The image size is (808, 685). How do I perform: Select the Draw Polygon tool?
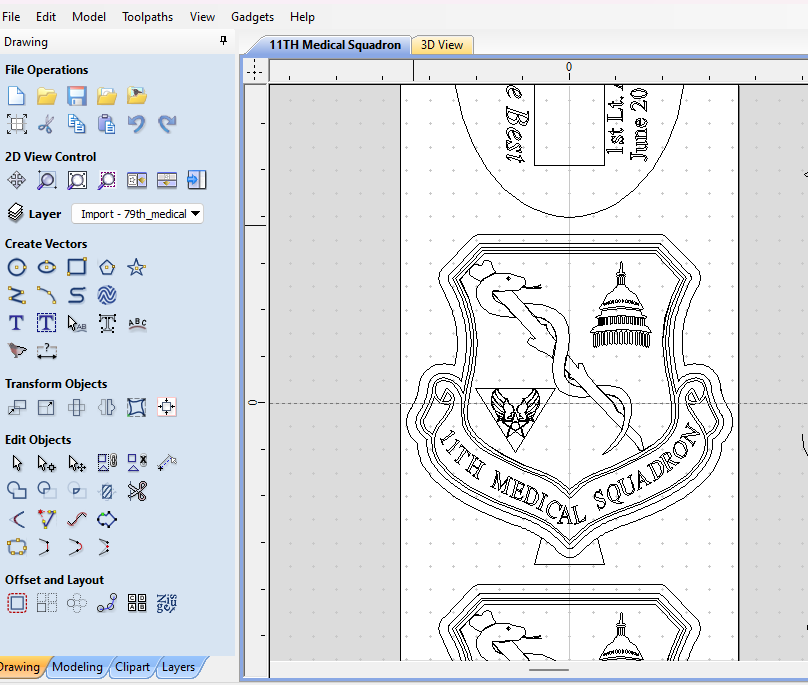[107, 267]
